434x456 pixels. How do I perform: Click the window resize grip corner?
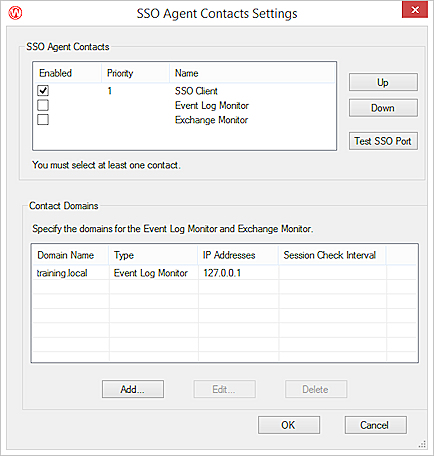[x=423, y=444]
